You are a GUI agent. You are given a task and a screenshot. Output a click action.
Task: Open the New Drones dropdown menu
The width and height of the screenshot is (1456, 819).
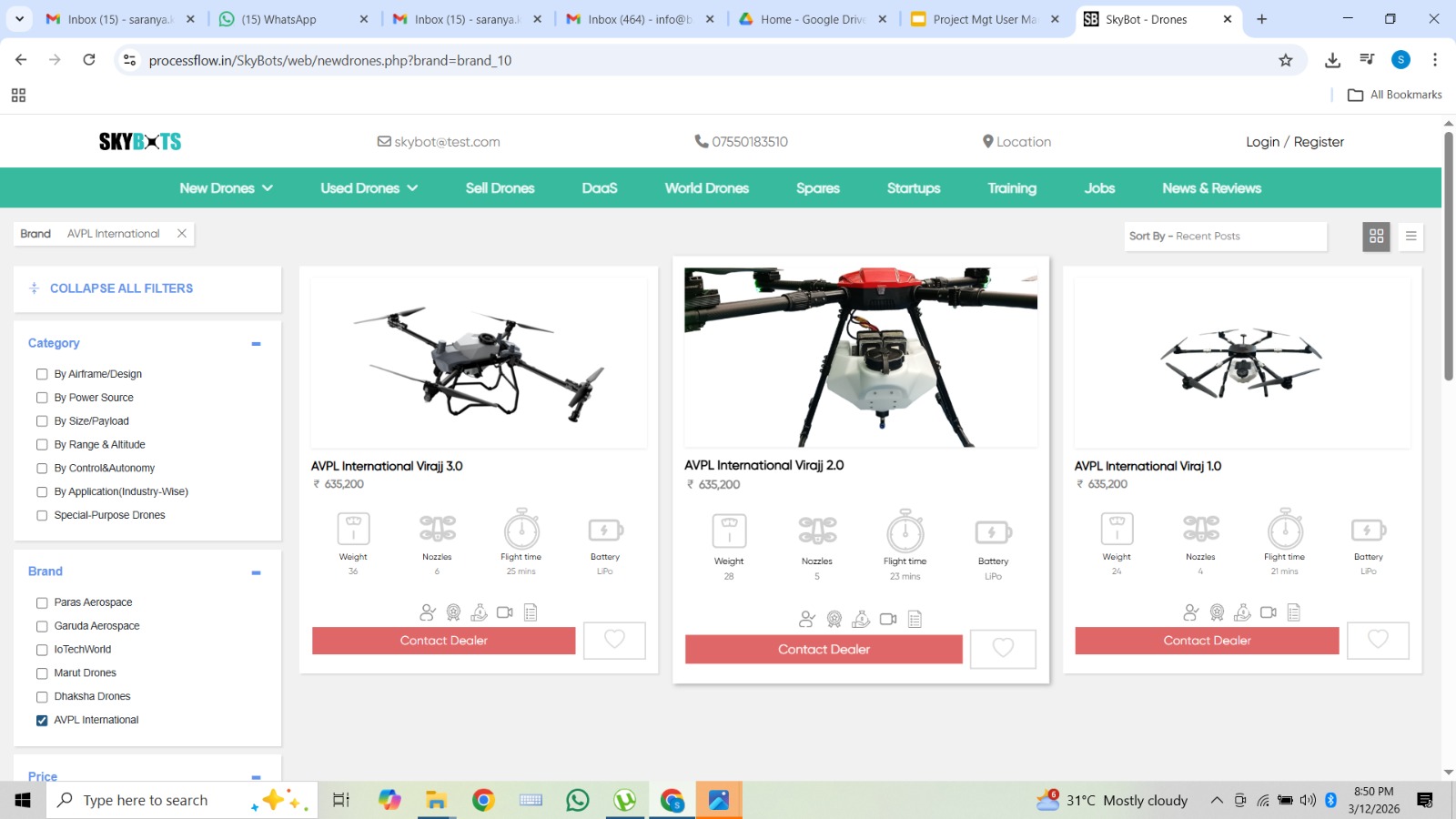pos(226,188)
